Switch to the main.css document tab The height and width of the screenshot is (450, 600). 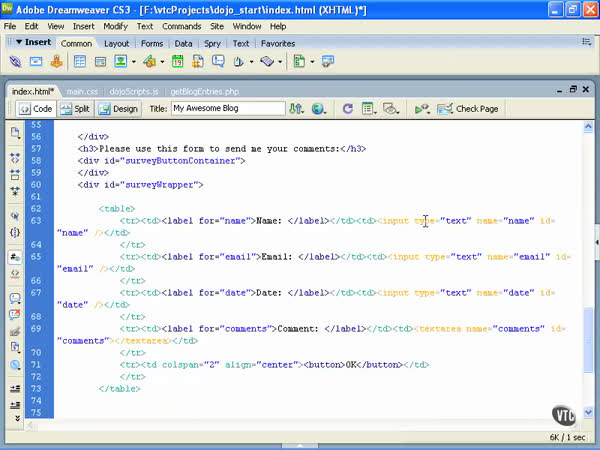pos(82,91)
